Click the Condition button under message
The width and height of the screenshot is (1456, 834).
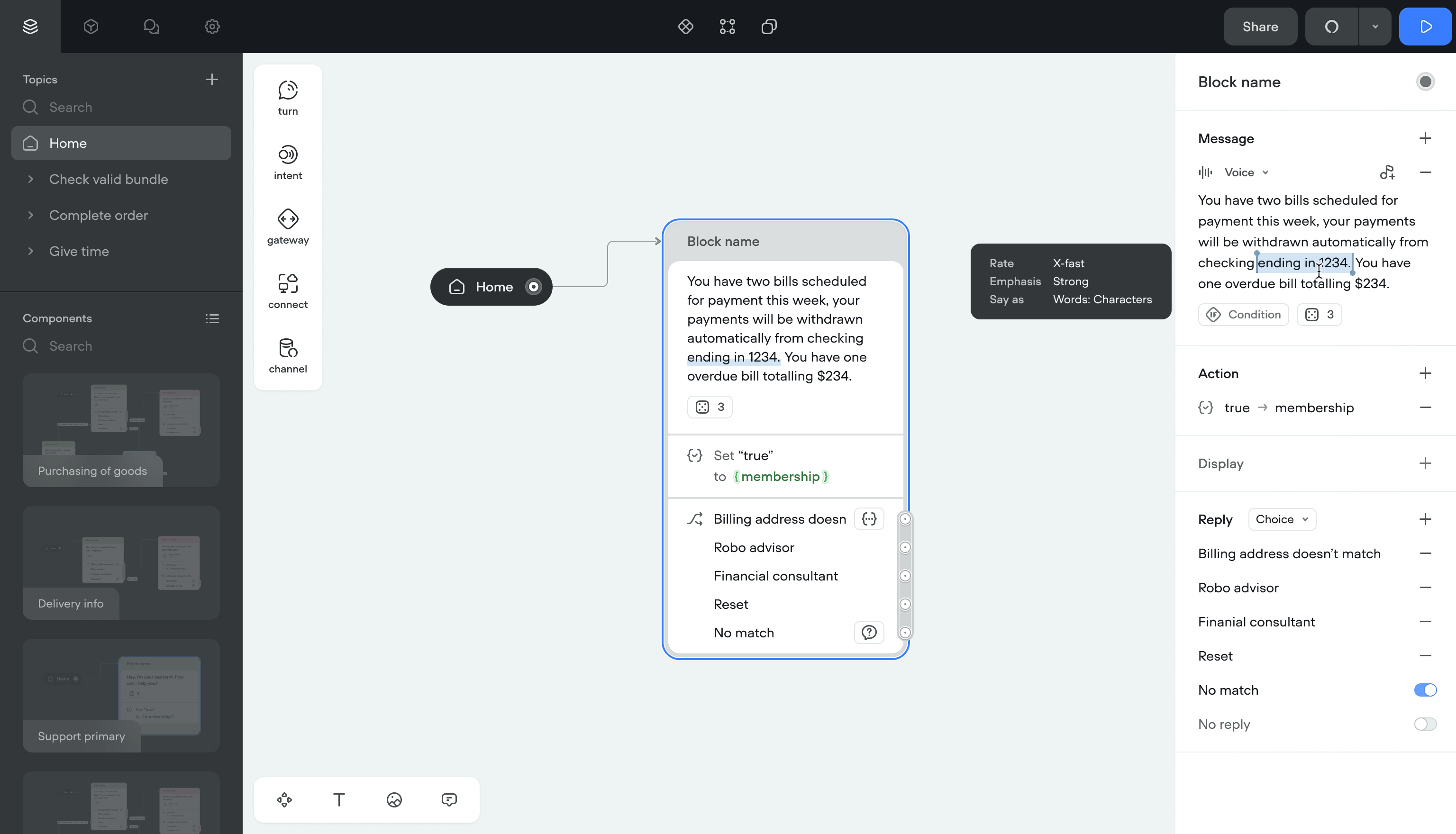[1243, 315]
